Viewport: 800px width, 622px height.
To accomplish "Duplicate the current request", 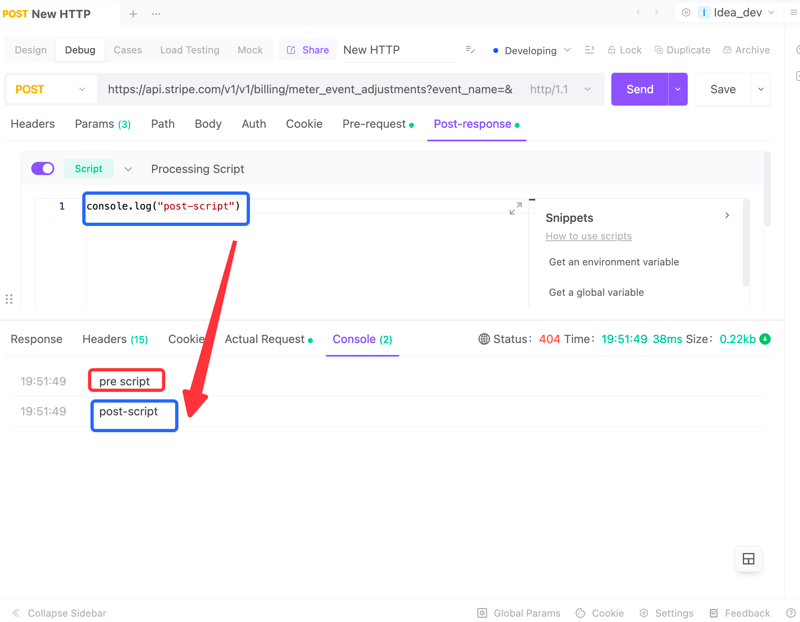I will (x=682, y=49).
